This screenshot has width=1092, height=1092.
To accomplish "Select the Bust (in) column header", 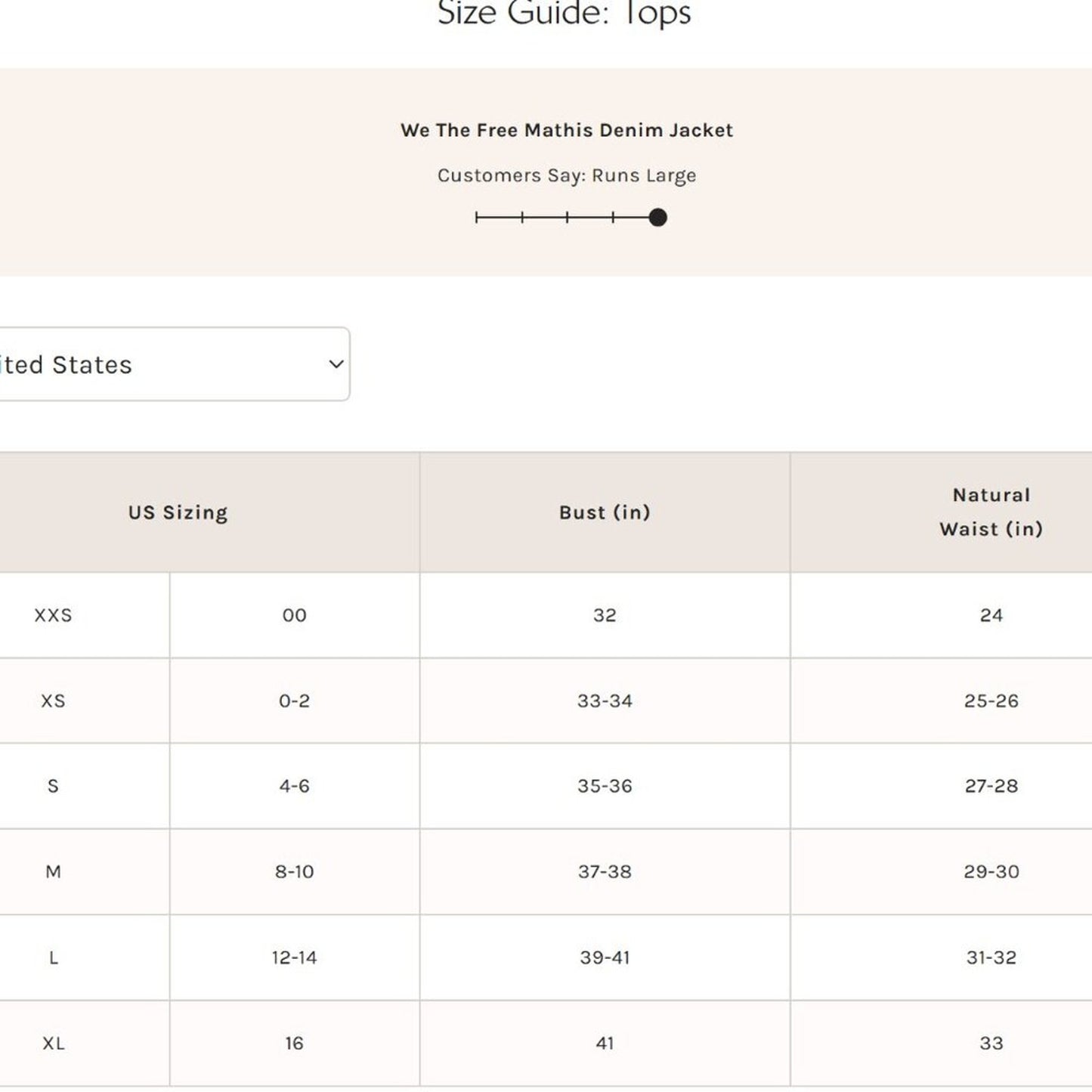I will click(x=605, y=512).
